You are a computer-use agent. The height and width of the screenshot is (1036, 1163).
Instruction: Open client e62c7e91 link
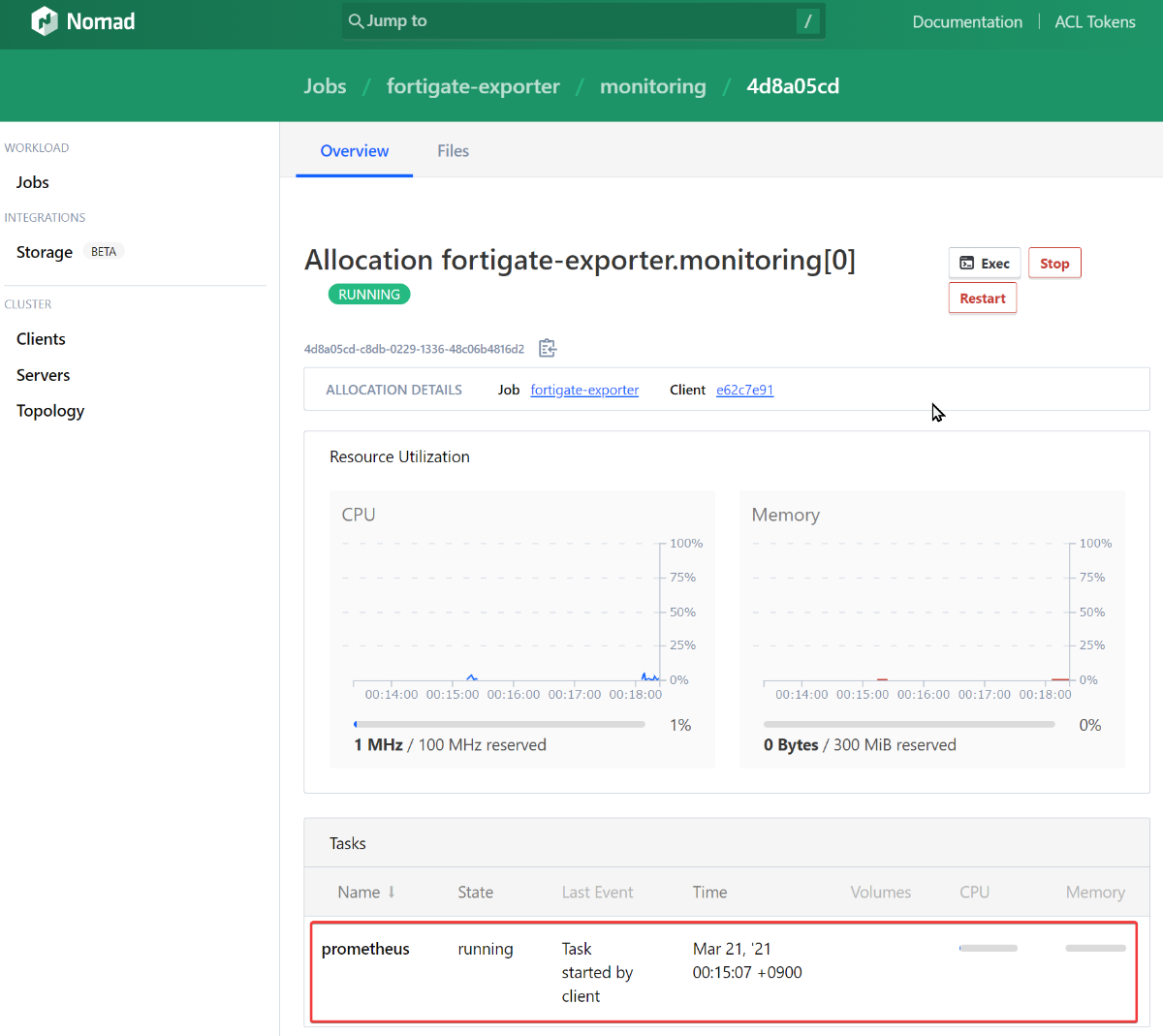(x=744, y=390)
